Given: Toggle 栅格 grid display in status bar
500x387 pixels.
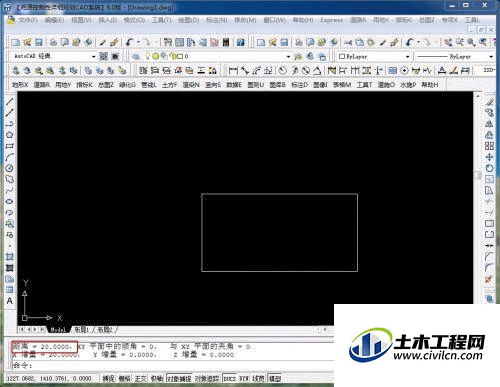Looking at the screenshot, I should [x=124, y=378].
